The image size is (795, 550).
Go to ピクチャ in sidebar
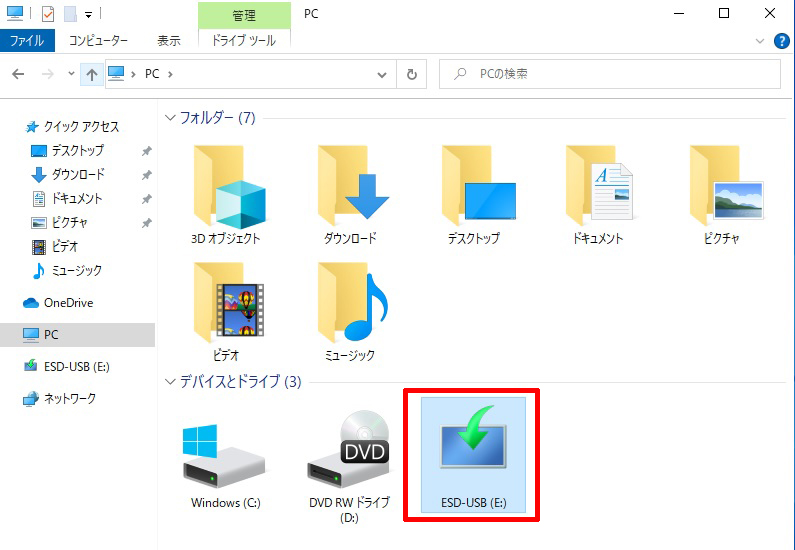69,222
